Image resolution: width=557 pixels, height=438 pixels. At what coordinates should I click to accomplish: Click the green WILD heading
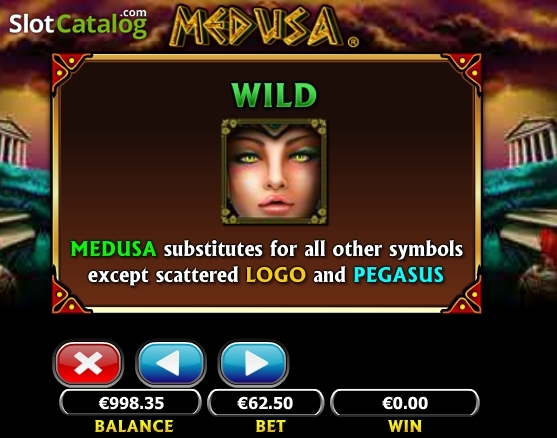point(274,95)
